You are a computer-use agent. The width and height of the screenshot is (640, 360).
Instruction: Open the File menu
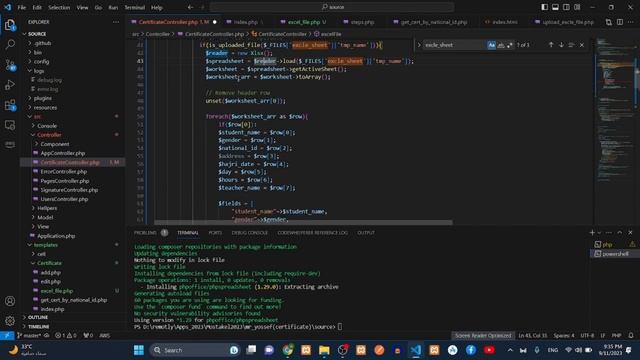click(x=22, y=7)
